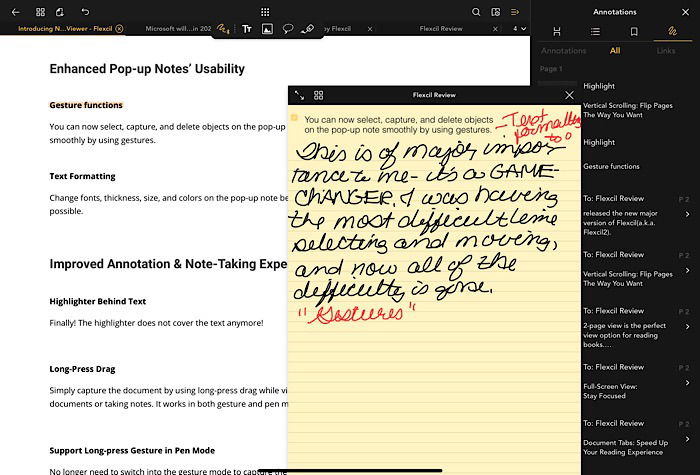Viewport: 700px width, 475px height.
Task: Switch to the bookmarks tab in sidebar
Action: click(x=634, y=32)
